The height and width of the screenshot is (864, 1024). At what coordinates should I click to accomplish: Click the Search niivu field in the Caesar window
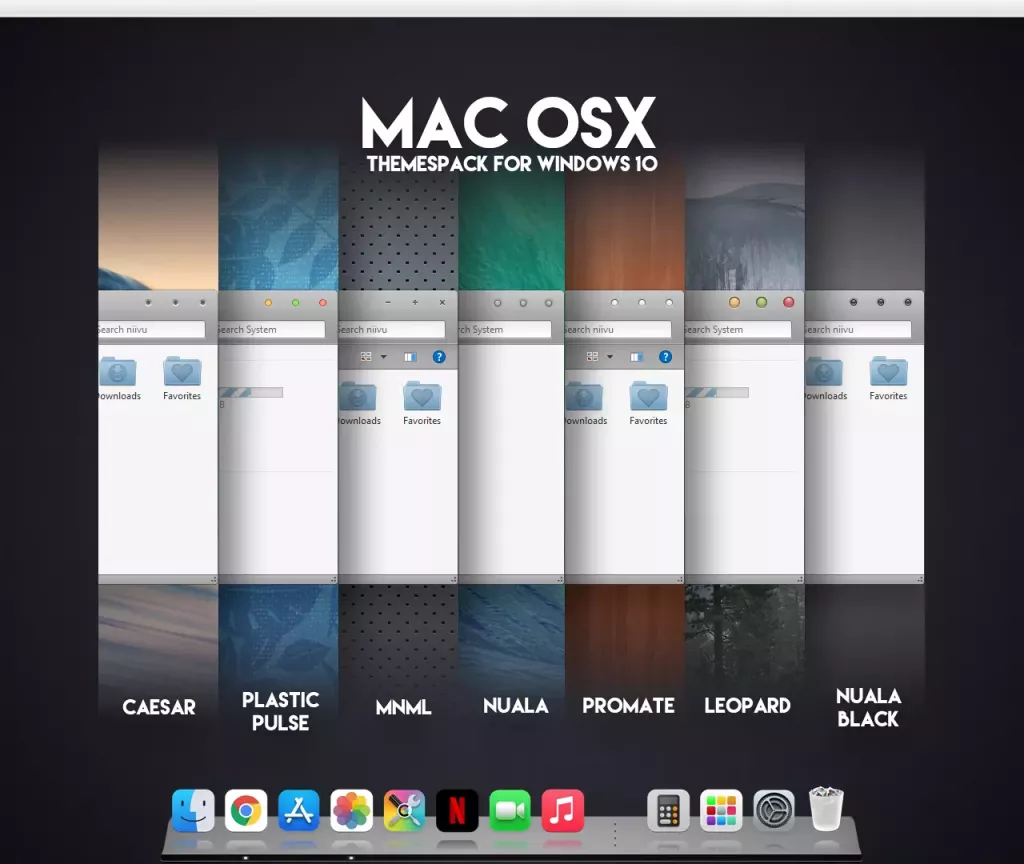(150, 330)
